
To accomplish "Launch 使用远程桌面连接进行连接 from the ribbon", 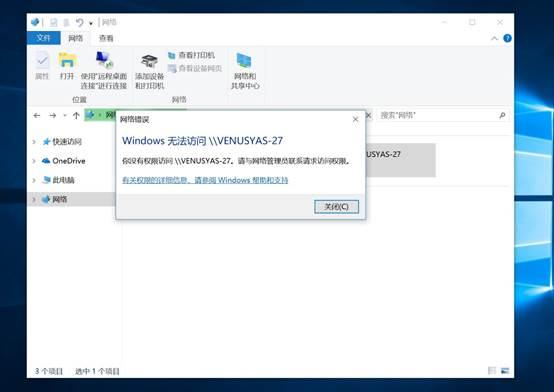I will (104, 70).
